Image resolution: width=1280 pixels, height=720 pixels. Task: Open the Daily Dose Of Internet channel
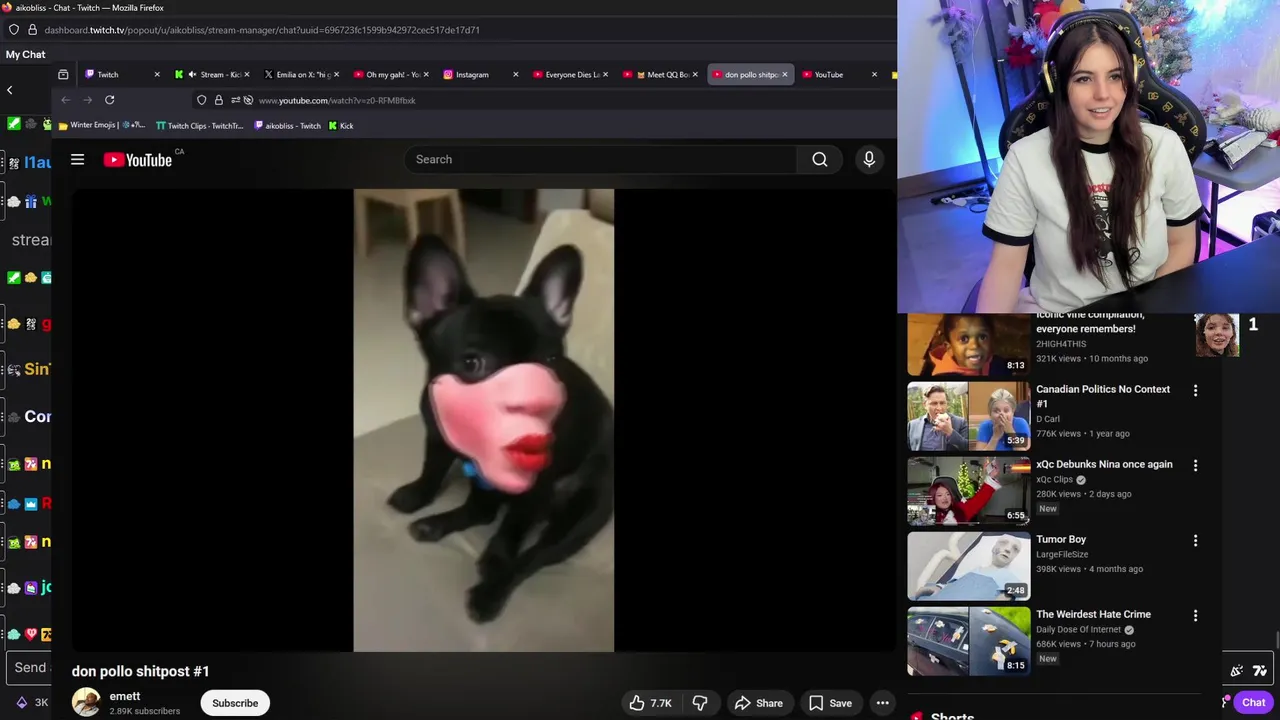tap(1078, 630)
